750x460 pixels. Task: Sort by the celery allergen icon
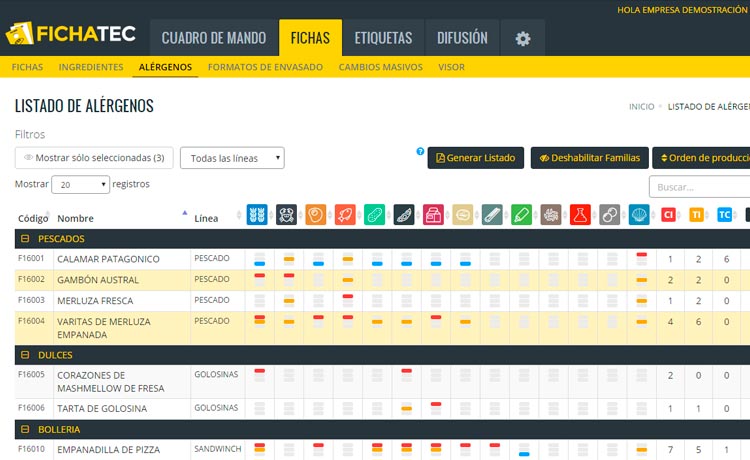(492, 215)
